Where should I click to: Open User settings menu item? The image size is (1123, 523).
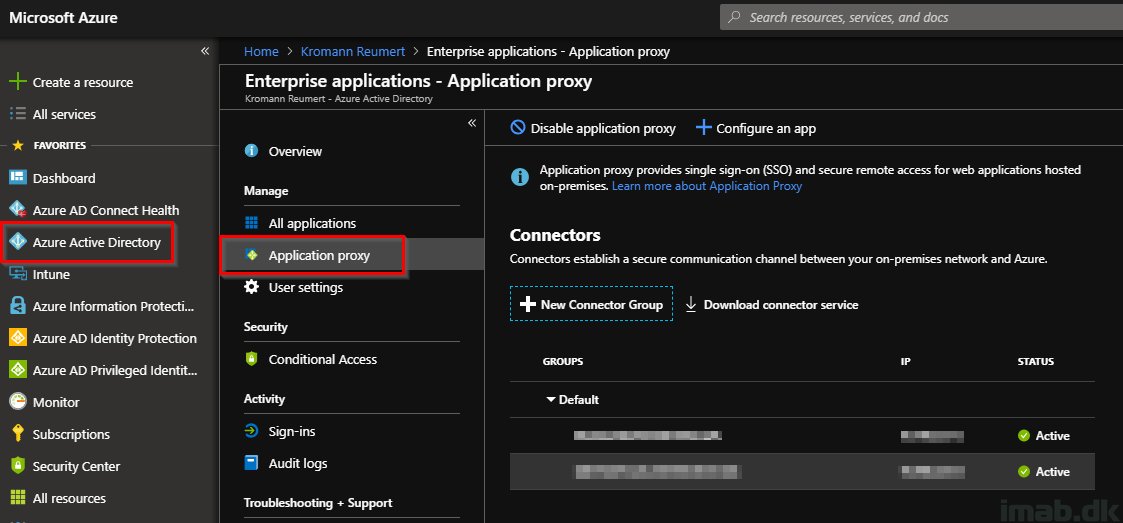(x=306, y=287)
